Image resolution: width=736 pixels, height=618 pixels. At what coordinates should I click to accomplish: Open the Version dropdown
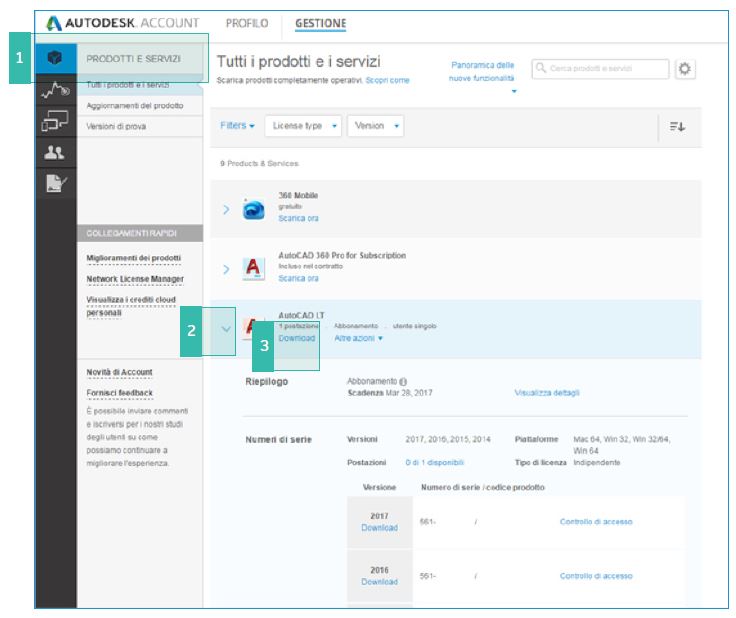click(376, 126)
